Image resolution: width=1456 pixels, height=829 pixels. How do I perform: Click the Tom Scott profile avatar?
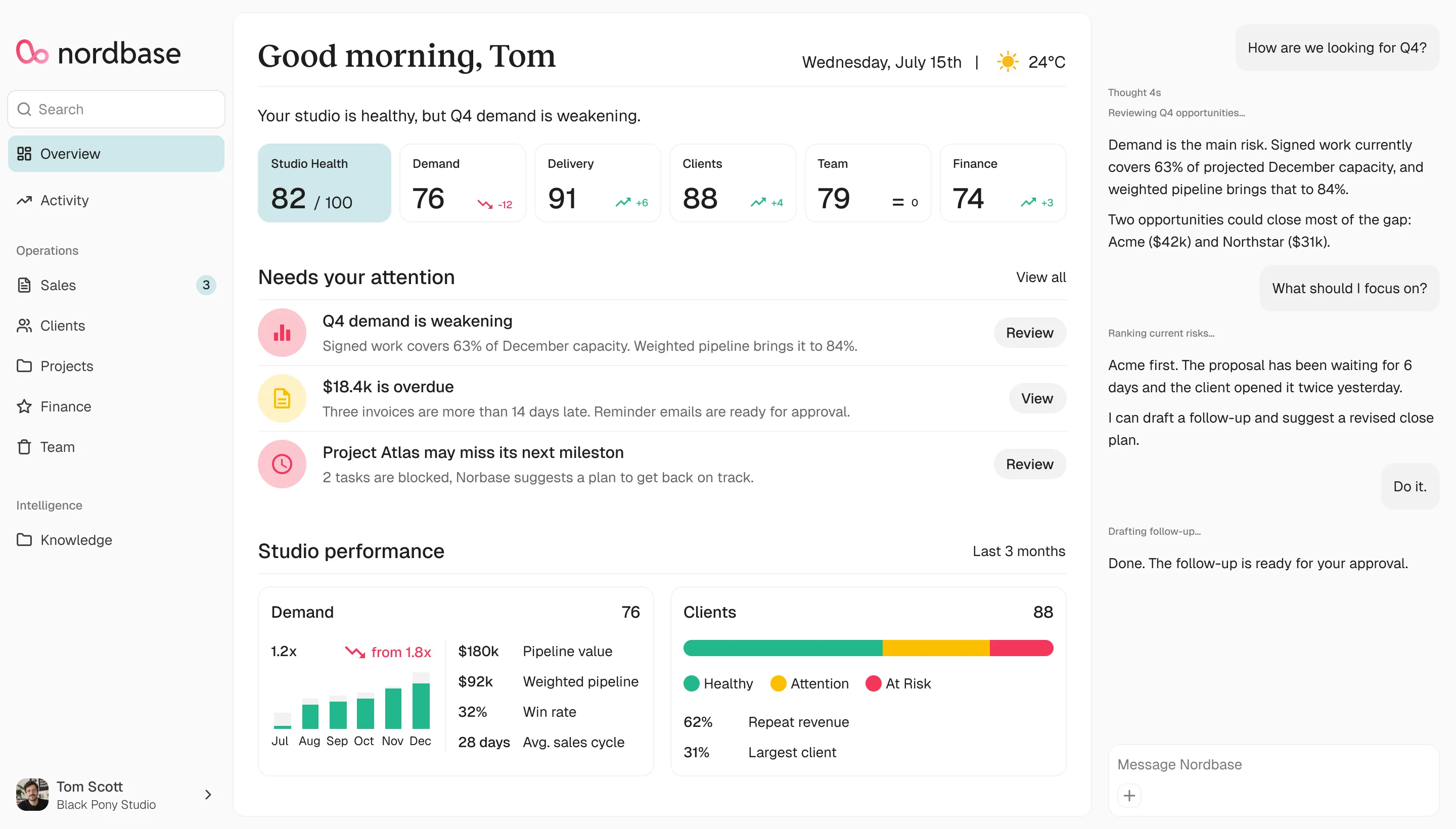pos(32,795)
